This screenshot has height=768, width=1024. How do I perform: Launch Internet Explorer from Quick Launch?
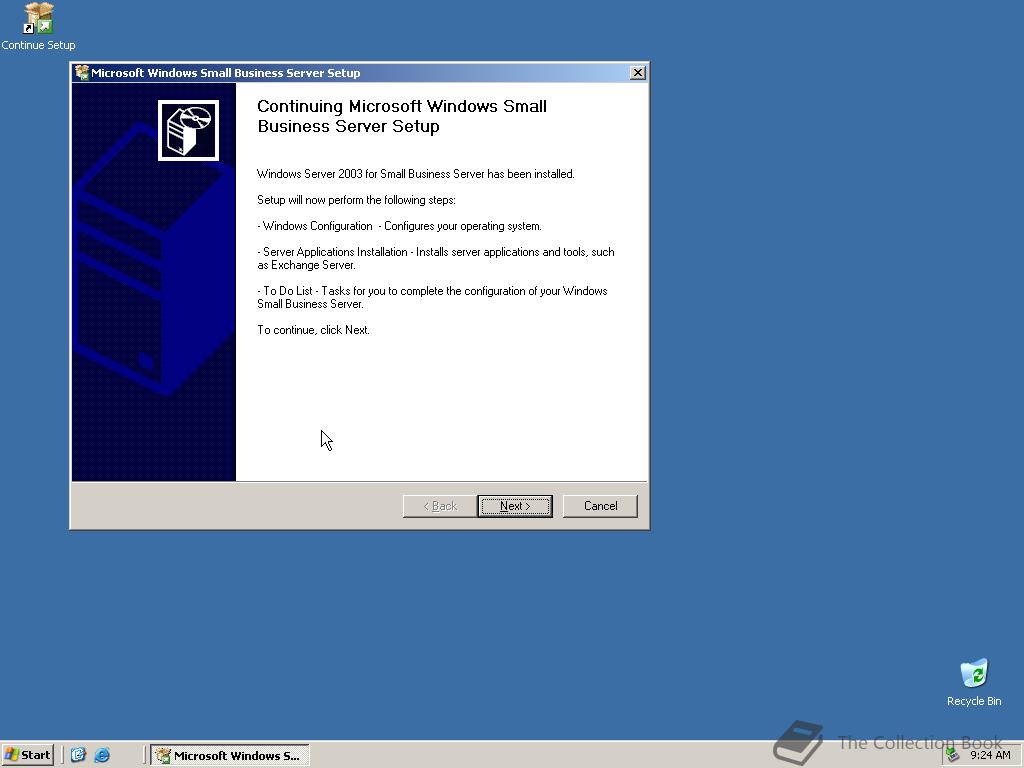point(102,755)
